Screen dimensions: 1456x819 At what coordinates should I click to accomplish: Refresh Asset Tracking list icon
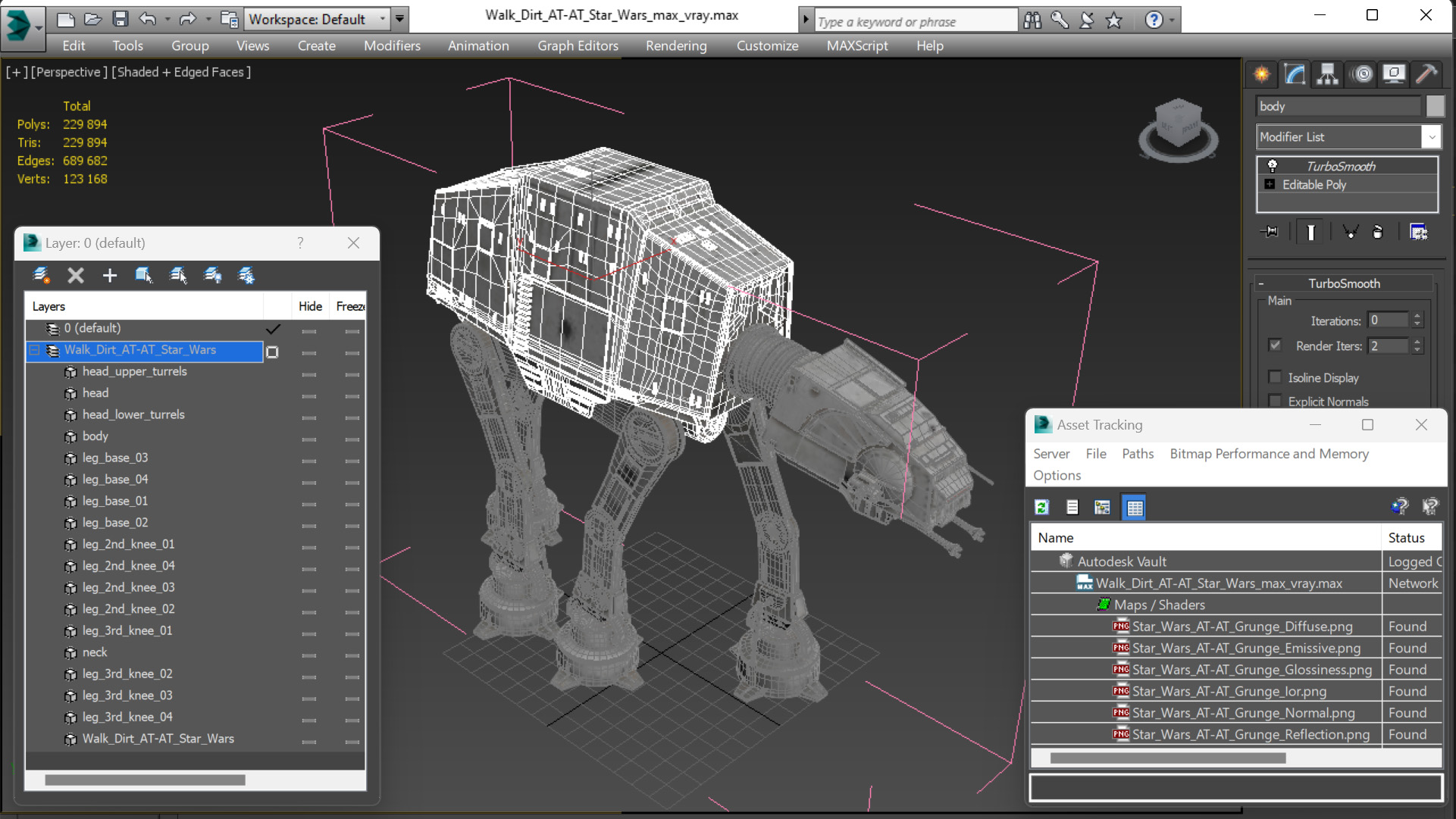1042,507
